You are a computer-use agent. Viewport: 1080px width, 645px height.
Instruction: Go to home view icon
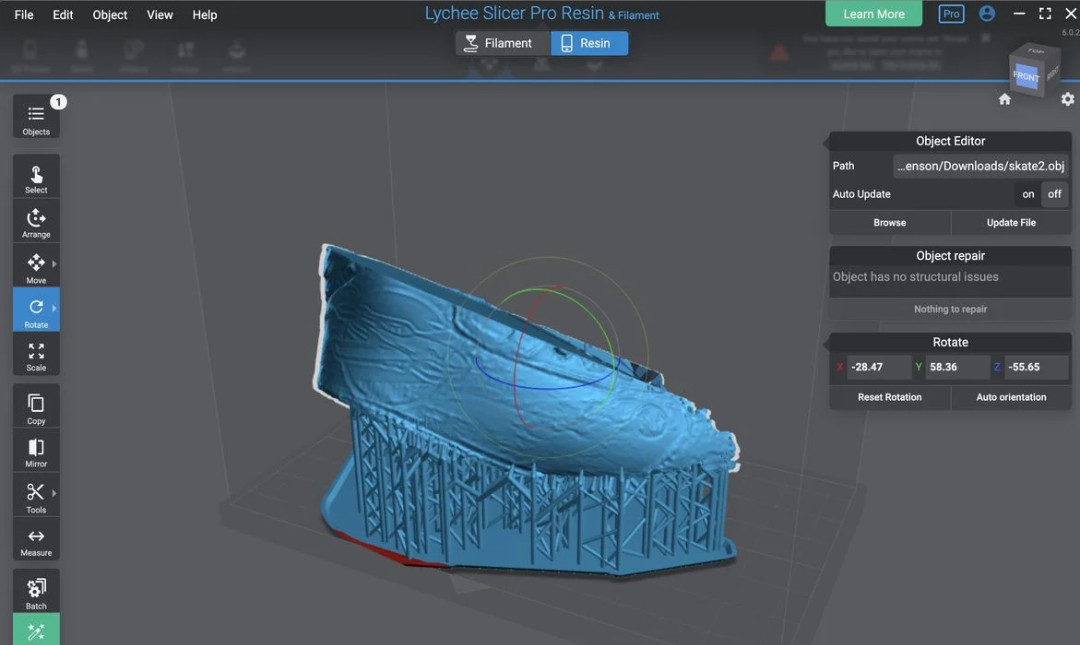(x=1005, y=99)
